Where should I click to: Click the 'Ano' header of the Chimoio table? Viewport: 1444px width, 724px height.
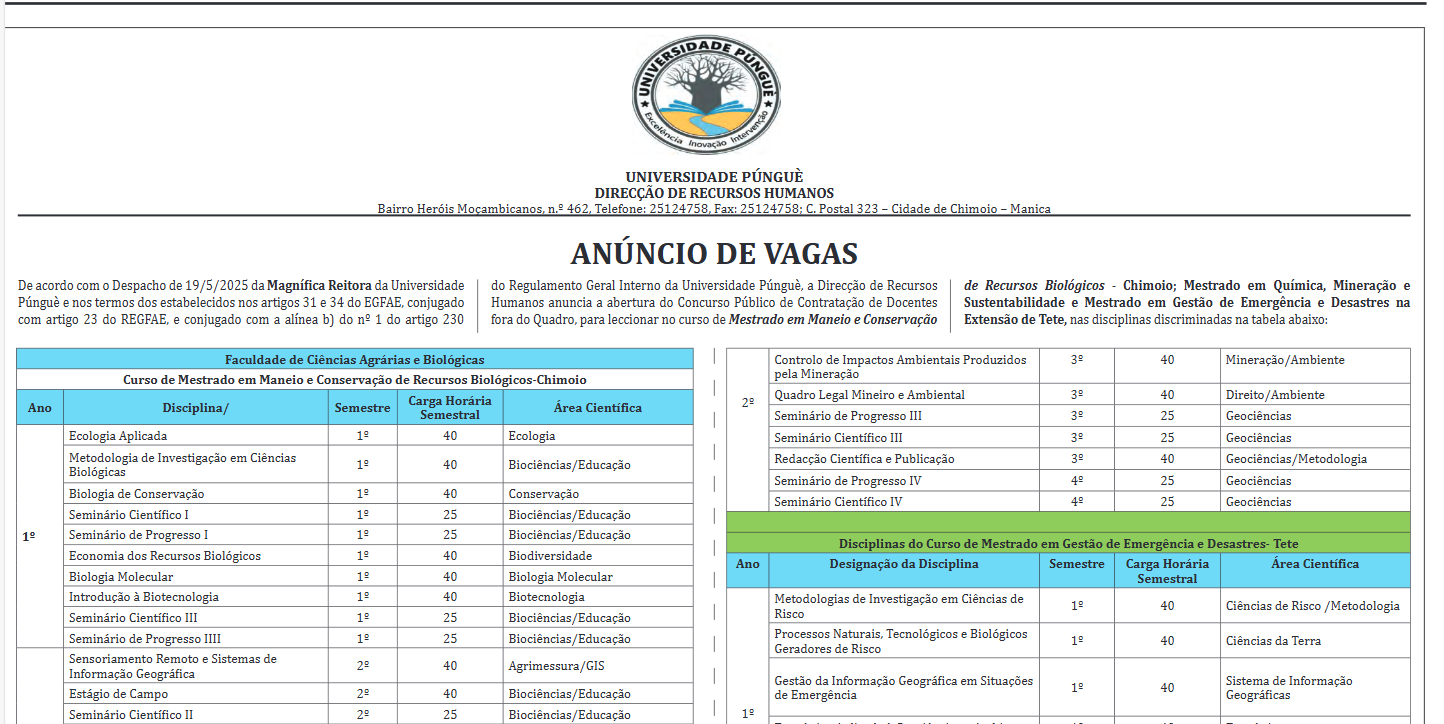40,407
